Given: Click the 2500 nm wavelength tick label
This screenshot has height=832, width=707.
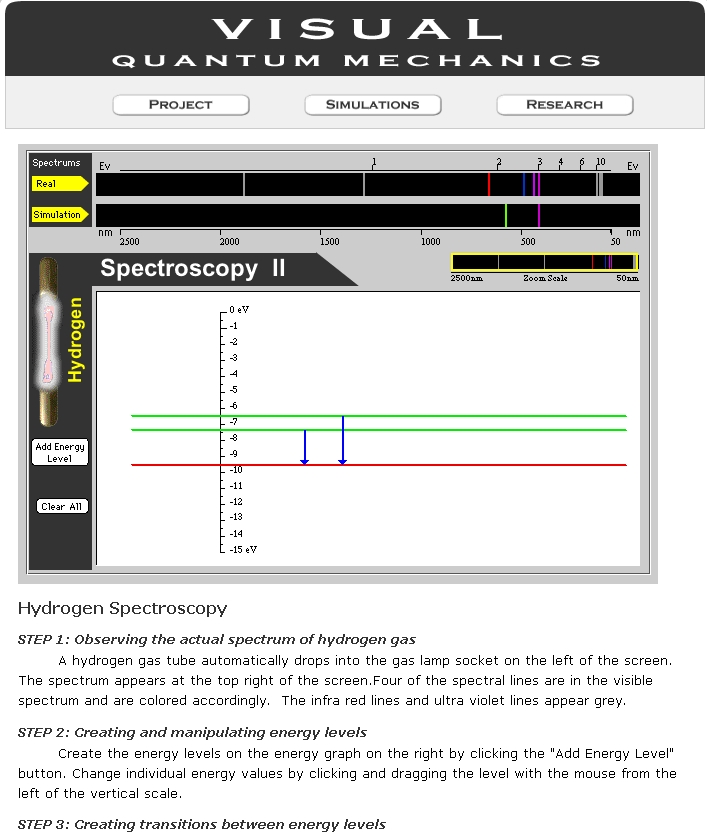Looking at the screenshot, I should tap(130, 241).
